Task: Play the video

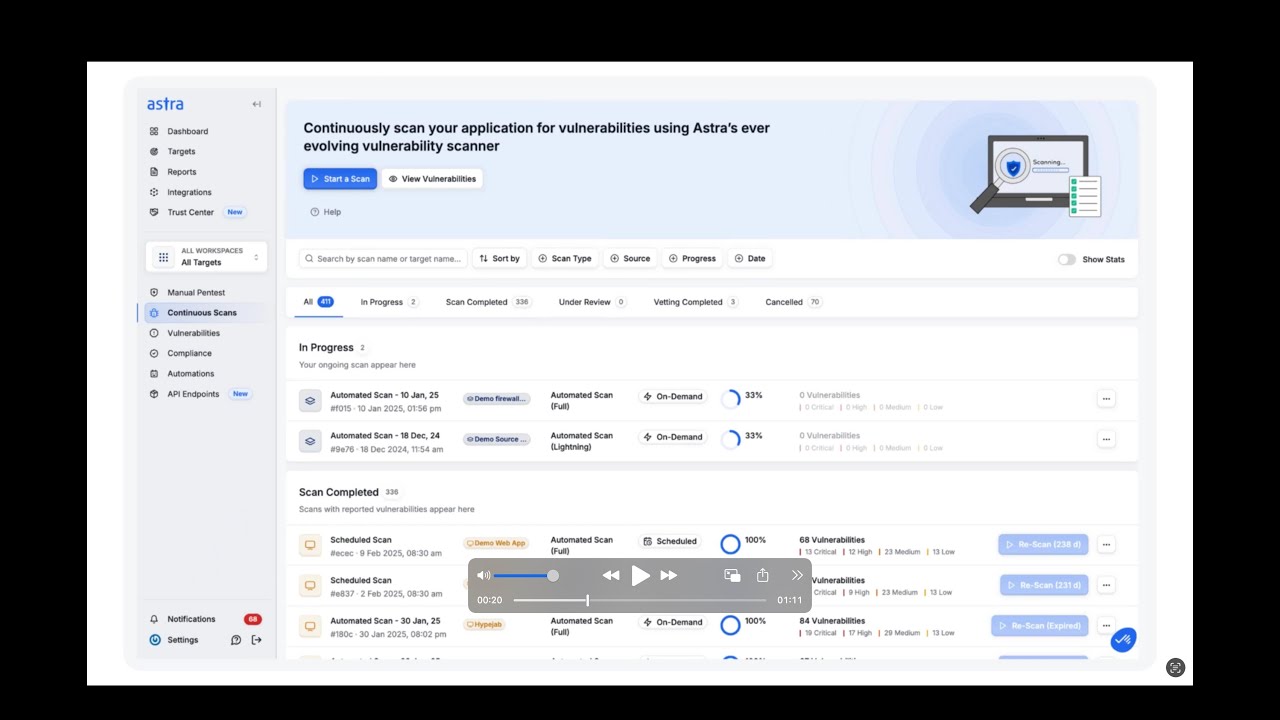Action: tap(641, 575)
